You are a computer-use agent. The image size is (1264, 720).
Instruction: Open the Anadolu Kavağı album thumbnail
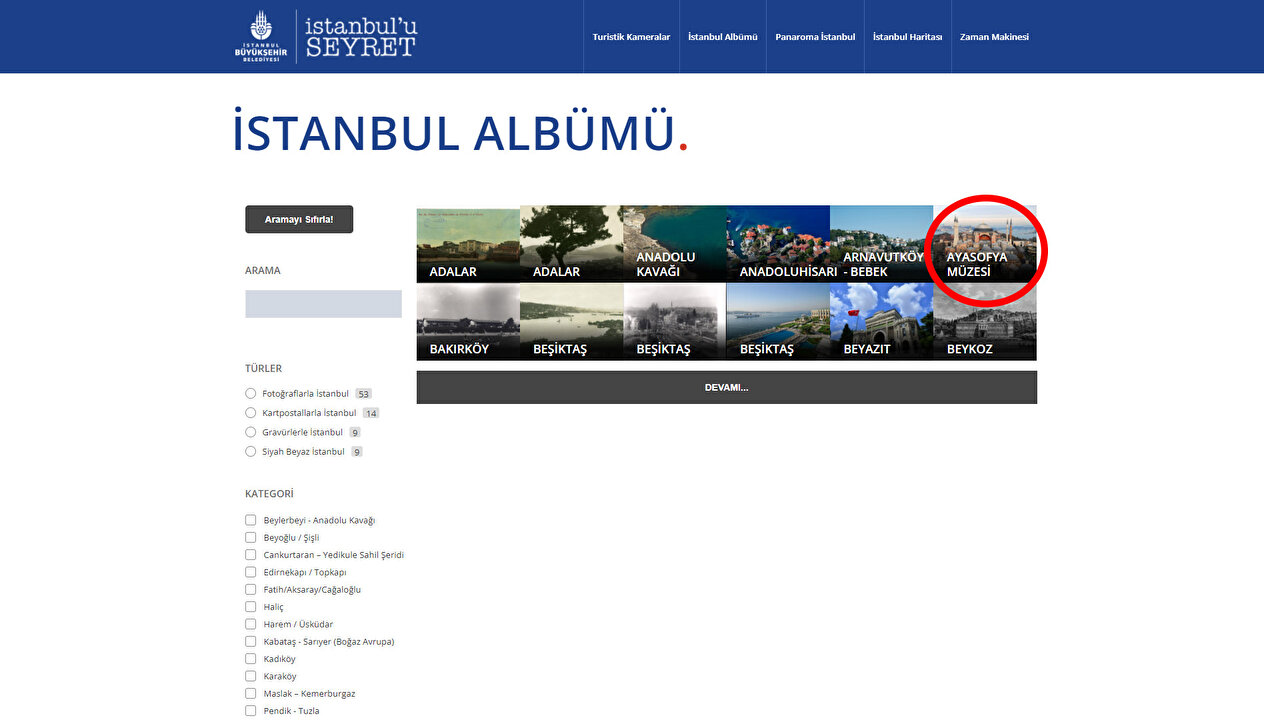674,244
